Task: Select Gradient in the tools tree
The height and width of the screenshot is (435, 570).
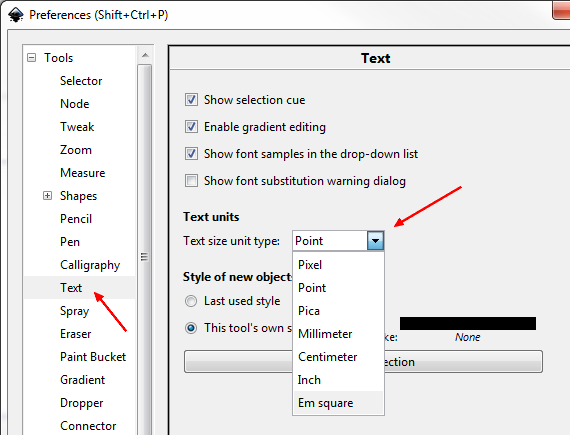Action: pyautogui.click(x=83, y=380)
